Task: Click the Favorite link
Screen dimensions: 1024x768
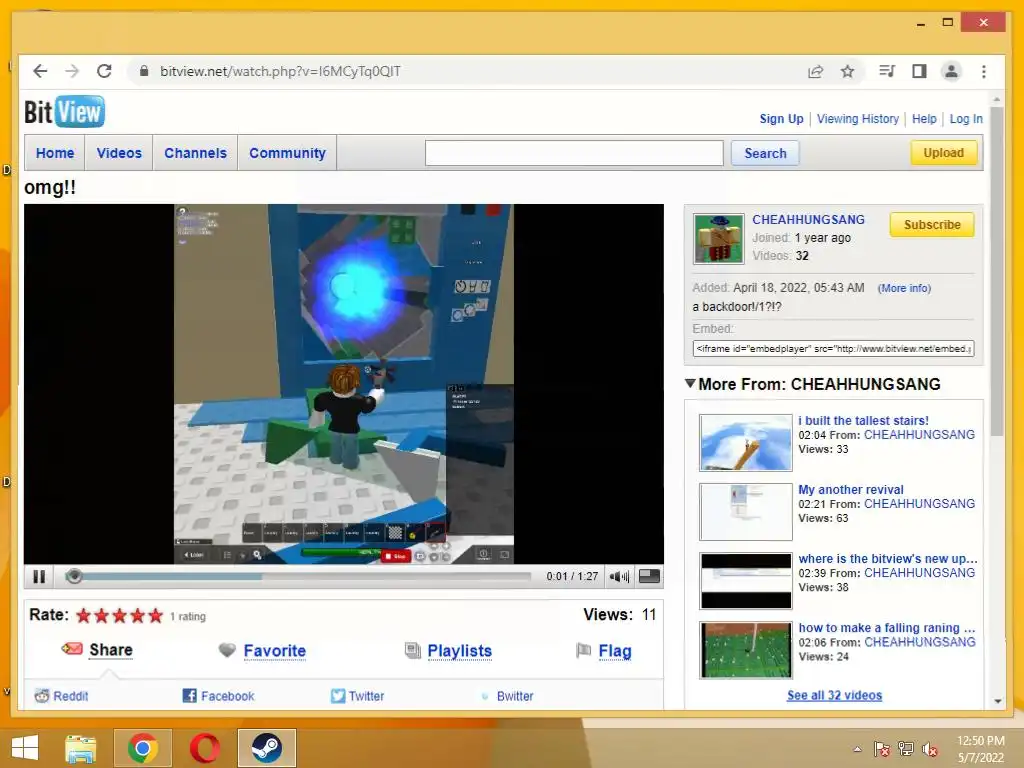Action: (274, 650)
